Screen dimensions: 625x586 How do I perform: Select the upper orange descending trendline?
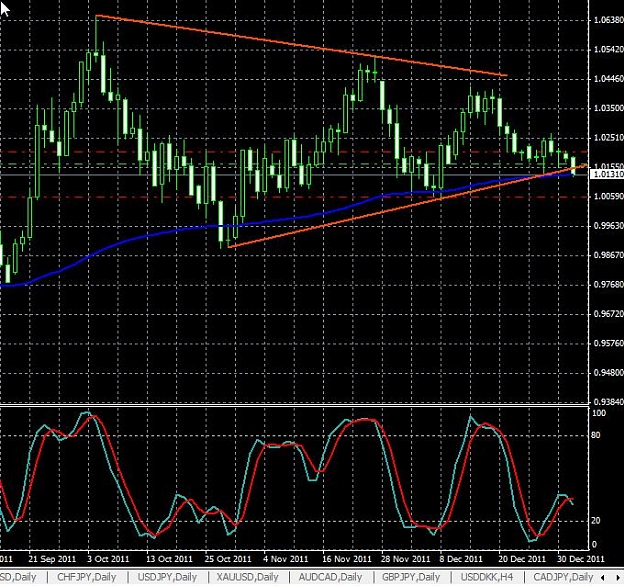point(302,46)
